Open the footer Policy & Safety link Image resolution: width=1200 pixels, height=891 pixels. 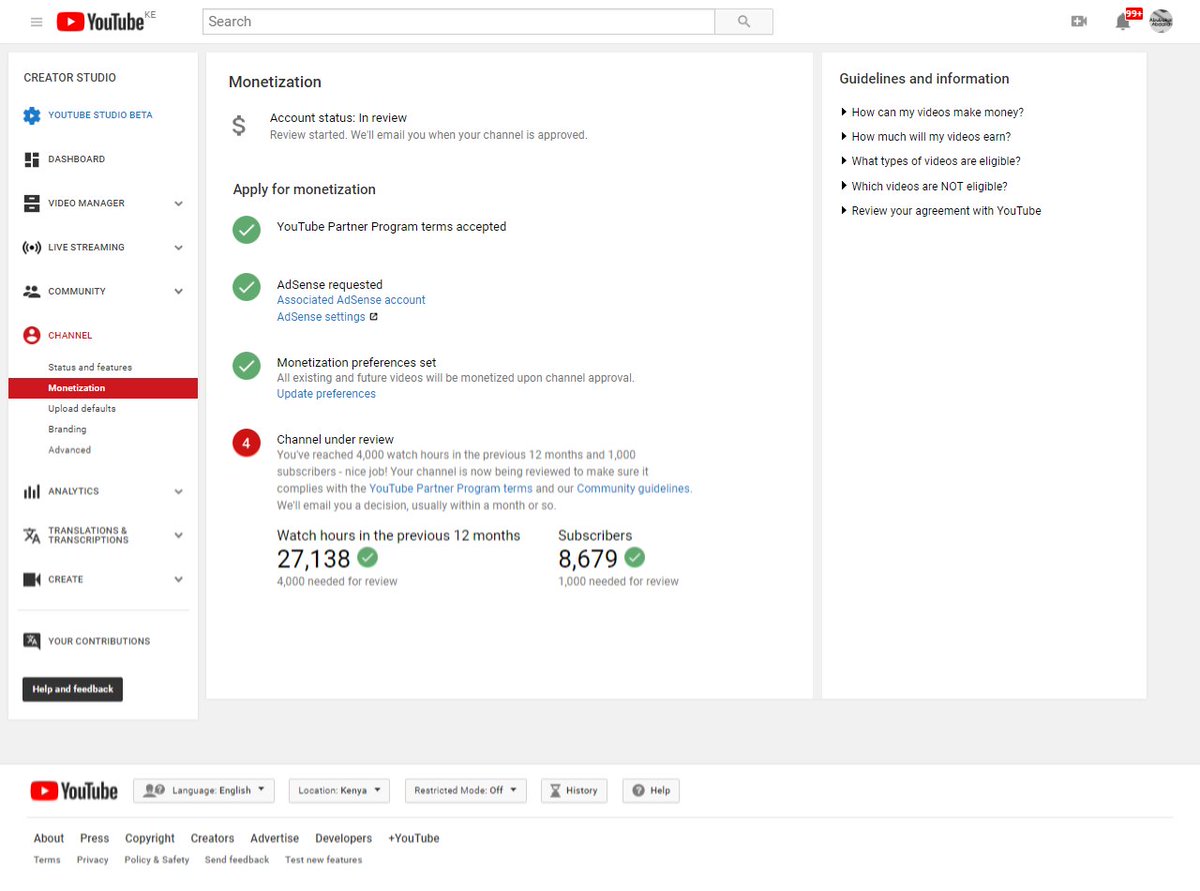click(157, 860)
